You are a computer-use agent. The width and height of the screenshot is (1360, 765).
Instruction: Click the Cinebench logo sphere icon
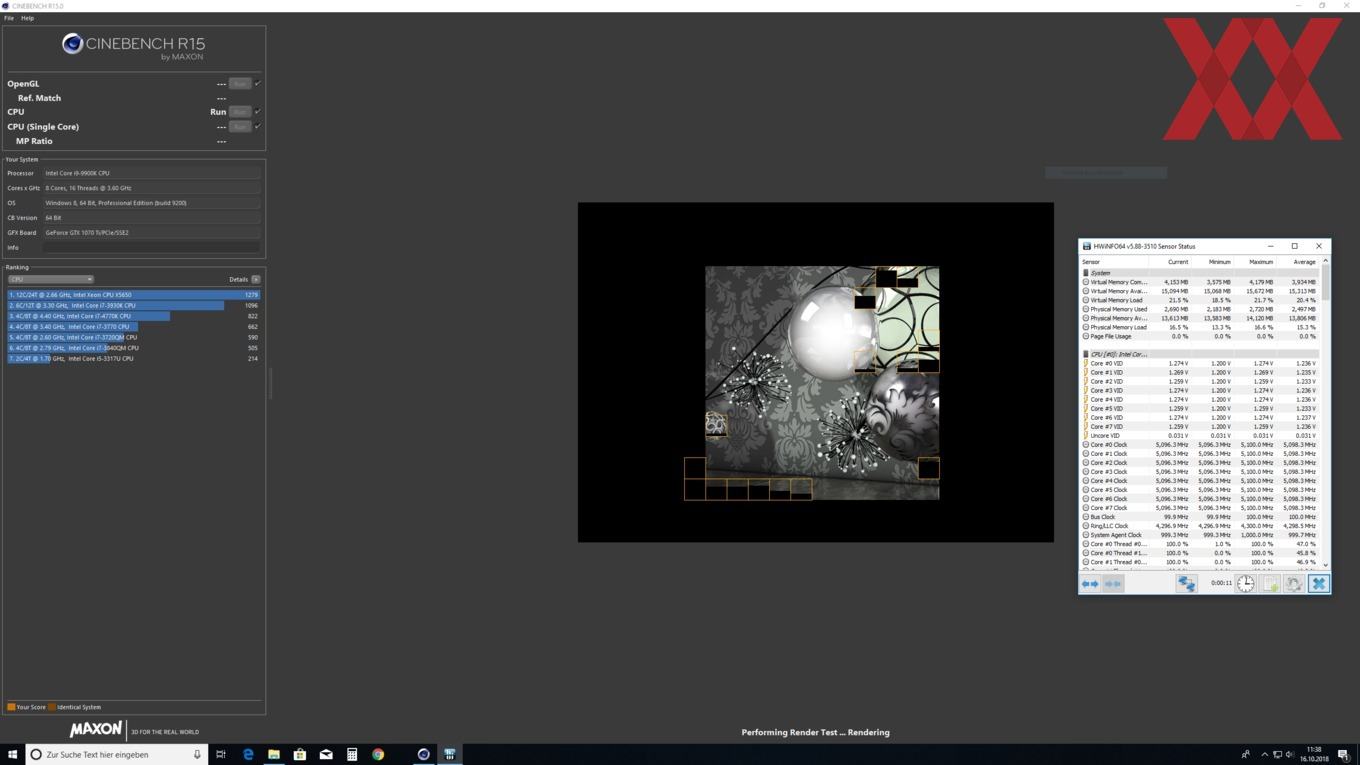[72, 43]
